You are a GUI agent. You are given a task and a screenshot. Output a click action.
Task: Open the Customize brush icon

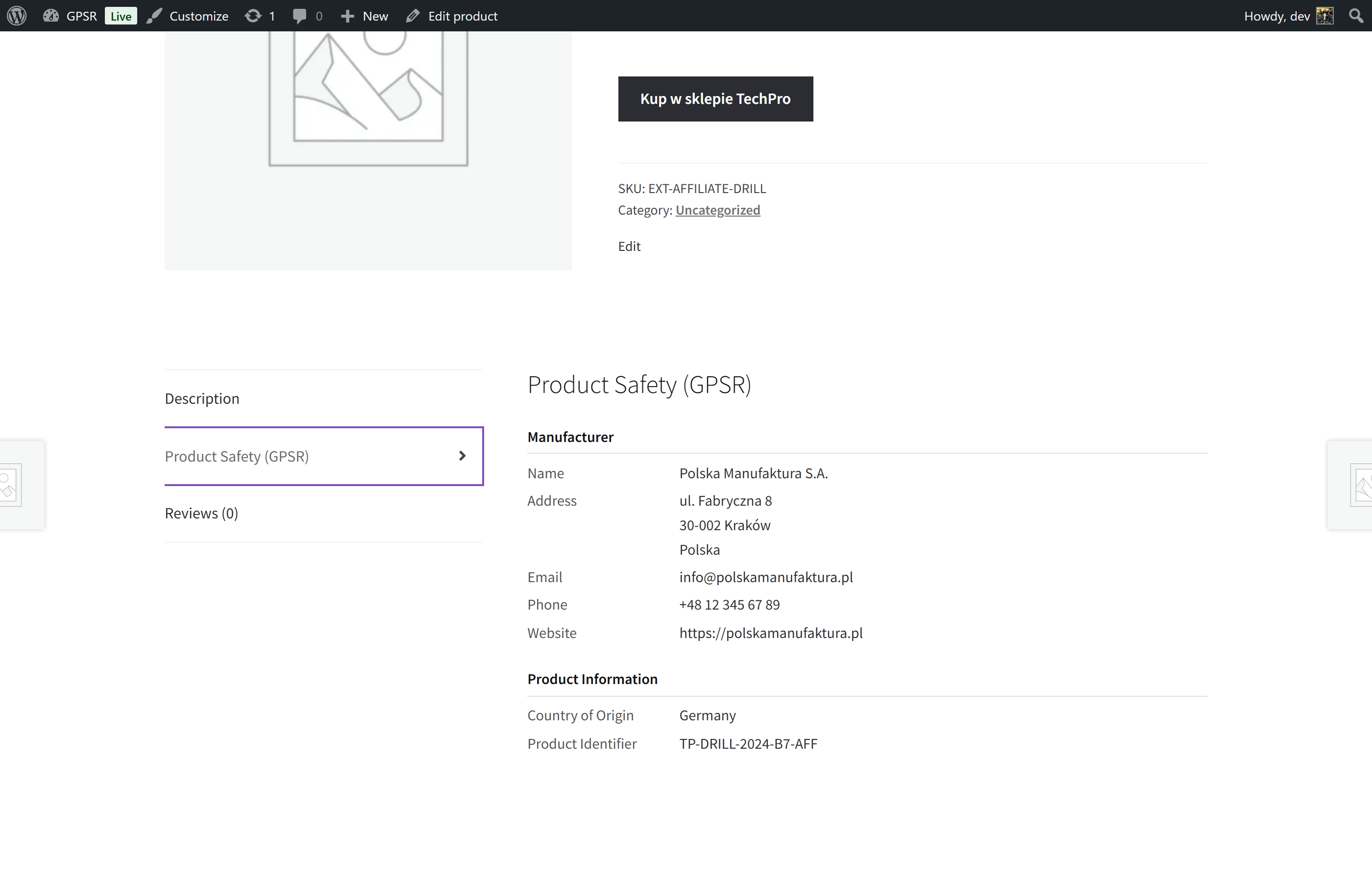coord(155,16)
